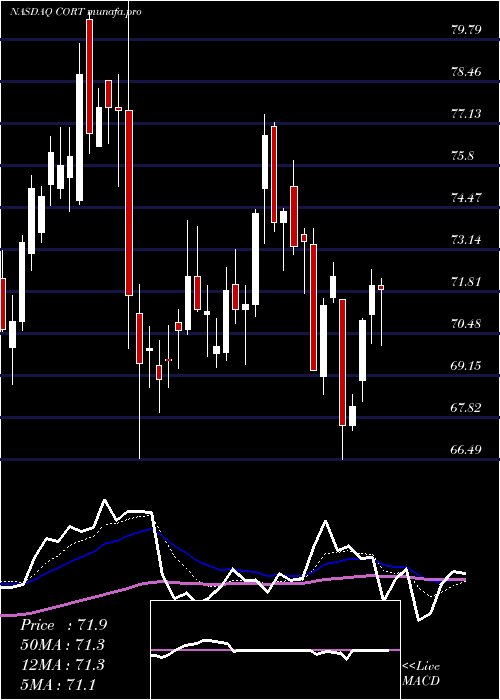This screenshot has width=500, height=700.
Task: Click the <<Live MACD label
Action: pos(421,673)
